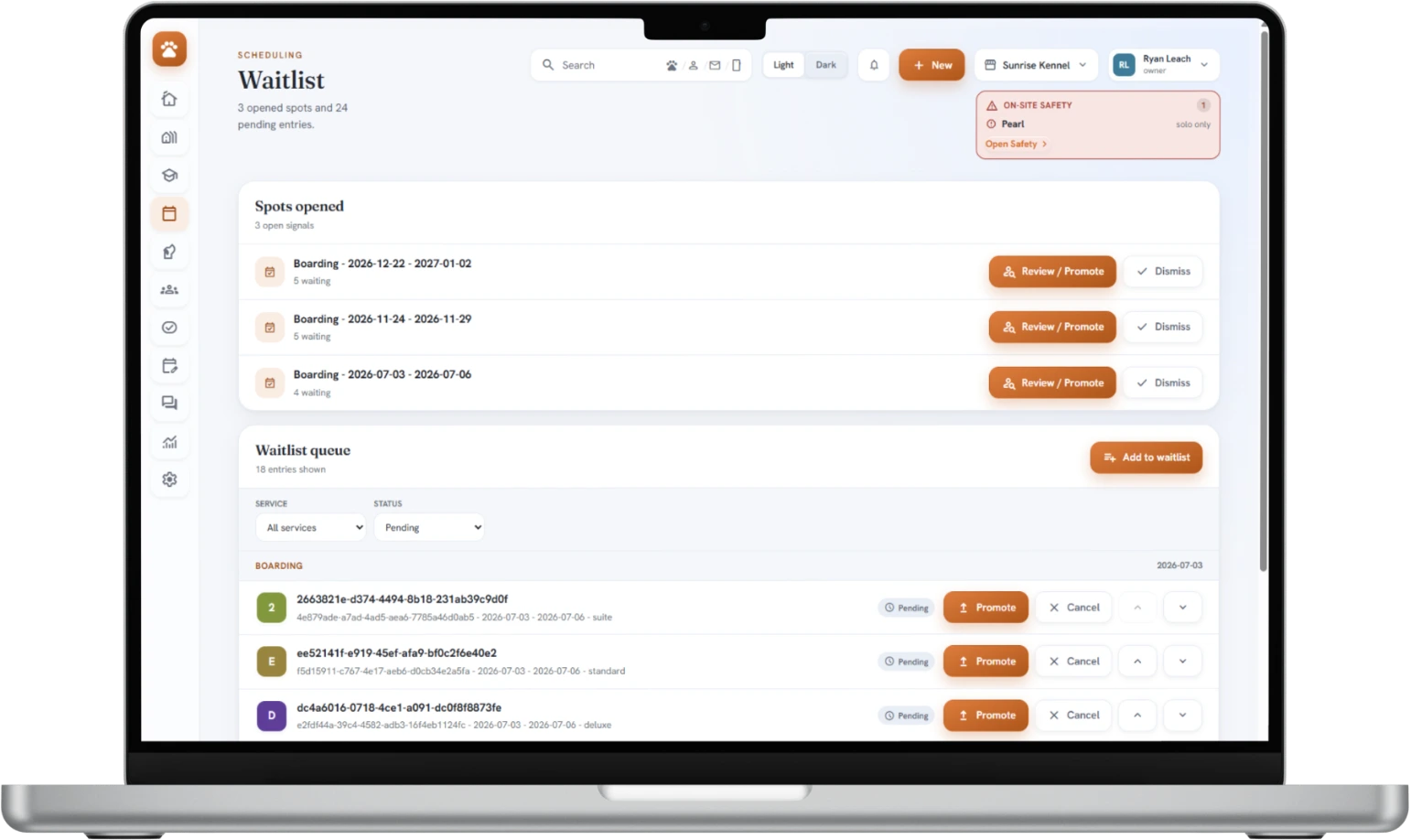1411x840 pixels.
Task: Cancel waitlist entry dc4a6016
Action: [x=1073, y=716]
